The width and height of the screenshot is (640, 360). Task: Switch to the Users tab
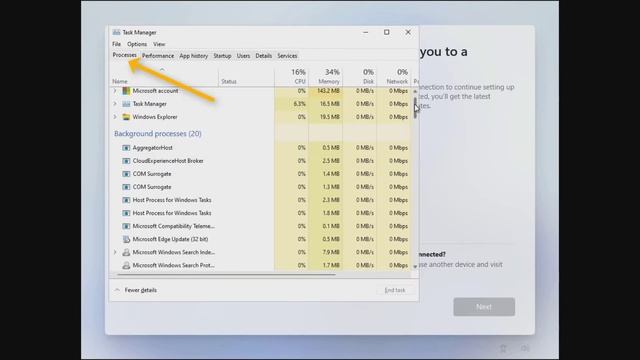click(243, 56)
